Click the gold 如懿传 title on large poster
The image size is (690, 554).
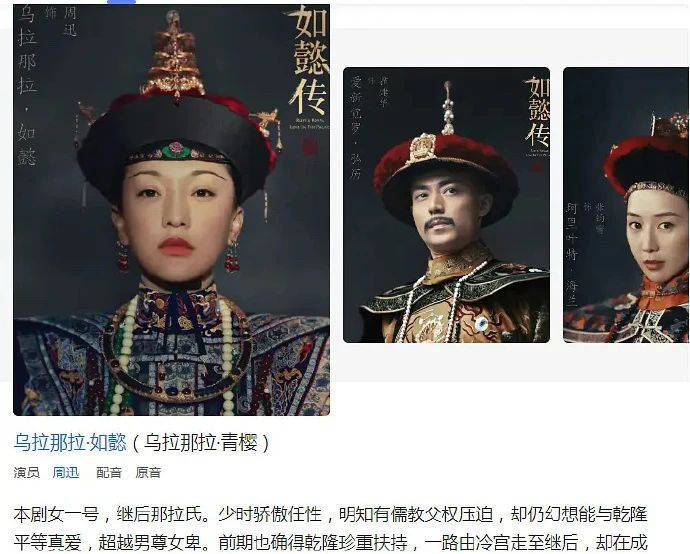coord(308,61)
